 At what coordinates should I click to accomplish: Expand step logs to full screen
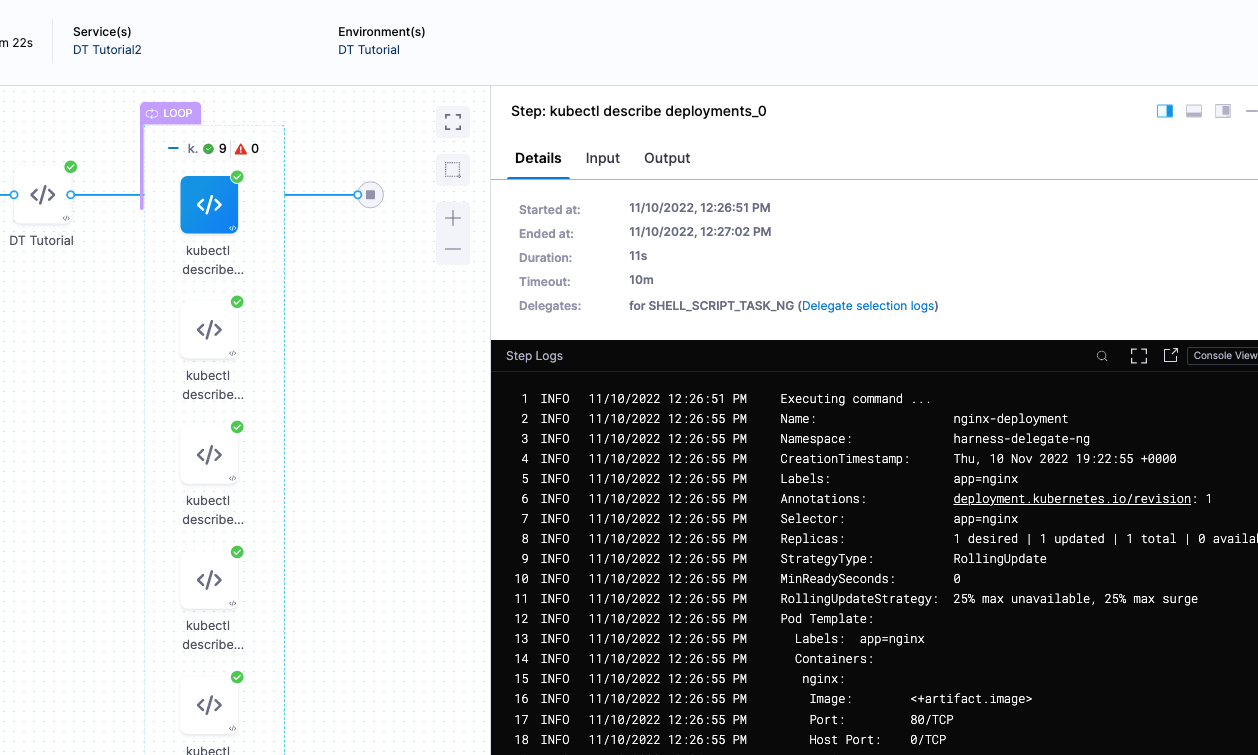coord(1138,356)
